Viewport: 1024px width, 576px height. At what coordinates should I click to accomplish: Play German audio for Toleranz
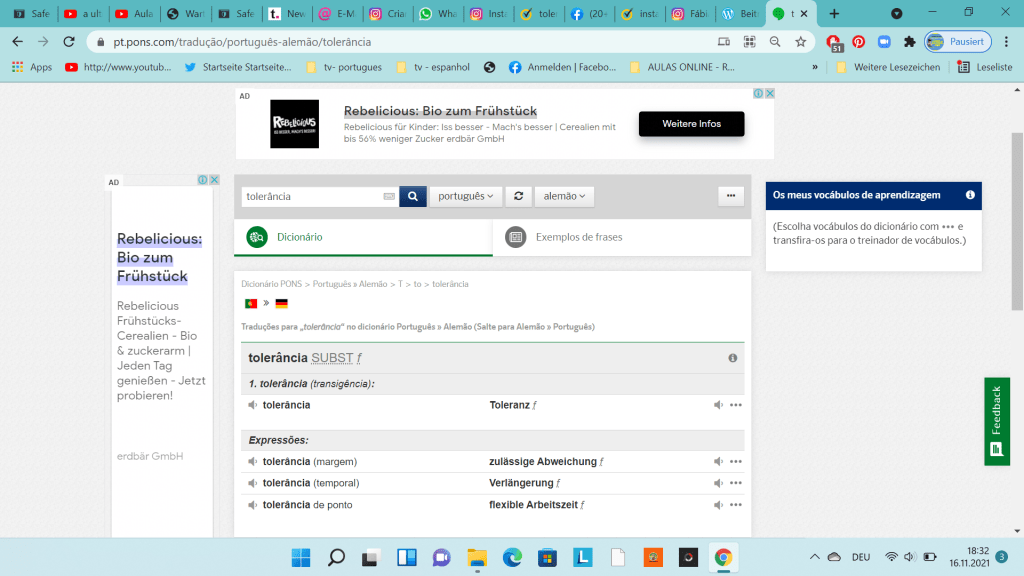click(x=718, y=405)
